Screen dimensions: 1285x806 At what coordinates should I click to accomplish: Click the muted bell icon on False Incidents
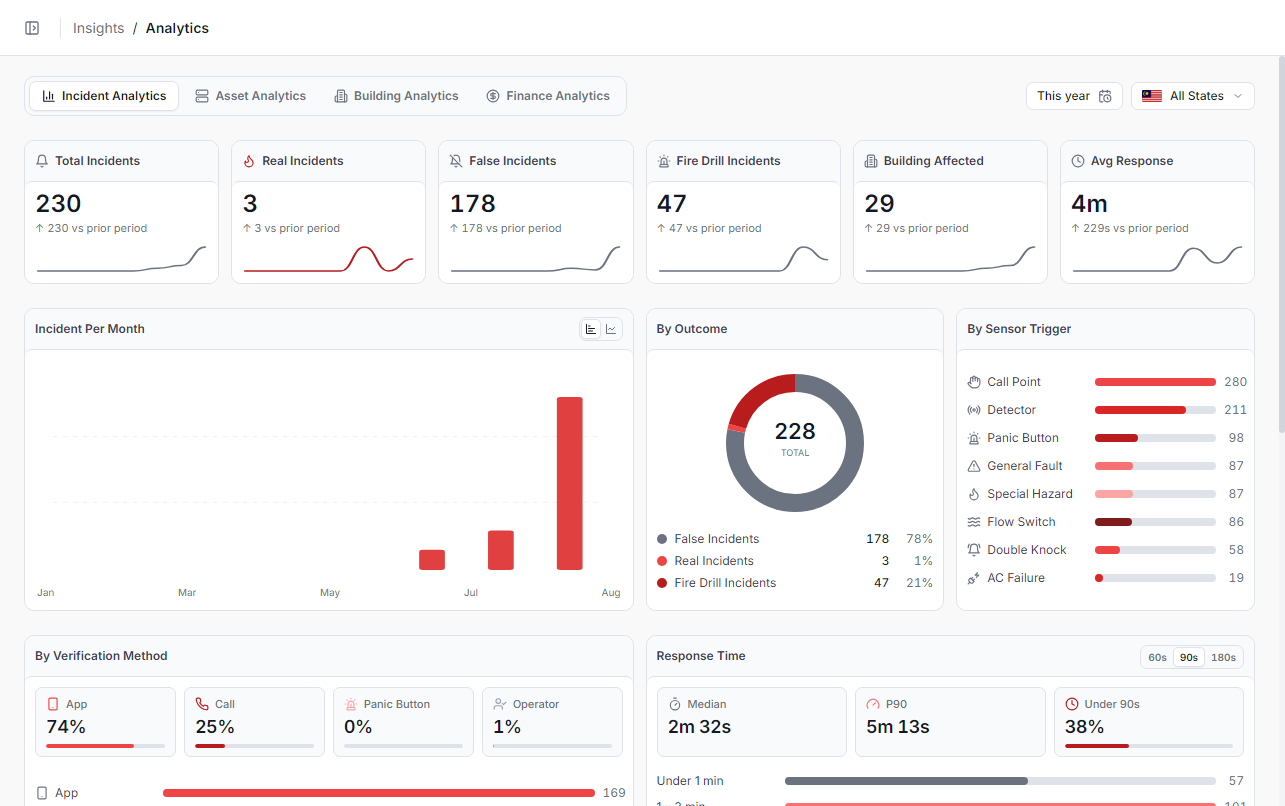pos(456,161)
